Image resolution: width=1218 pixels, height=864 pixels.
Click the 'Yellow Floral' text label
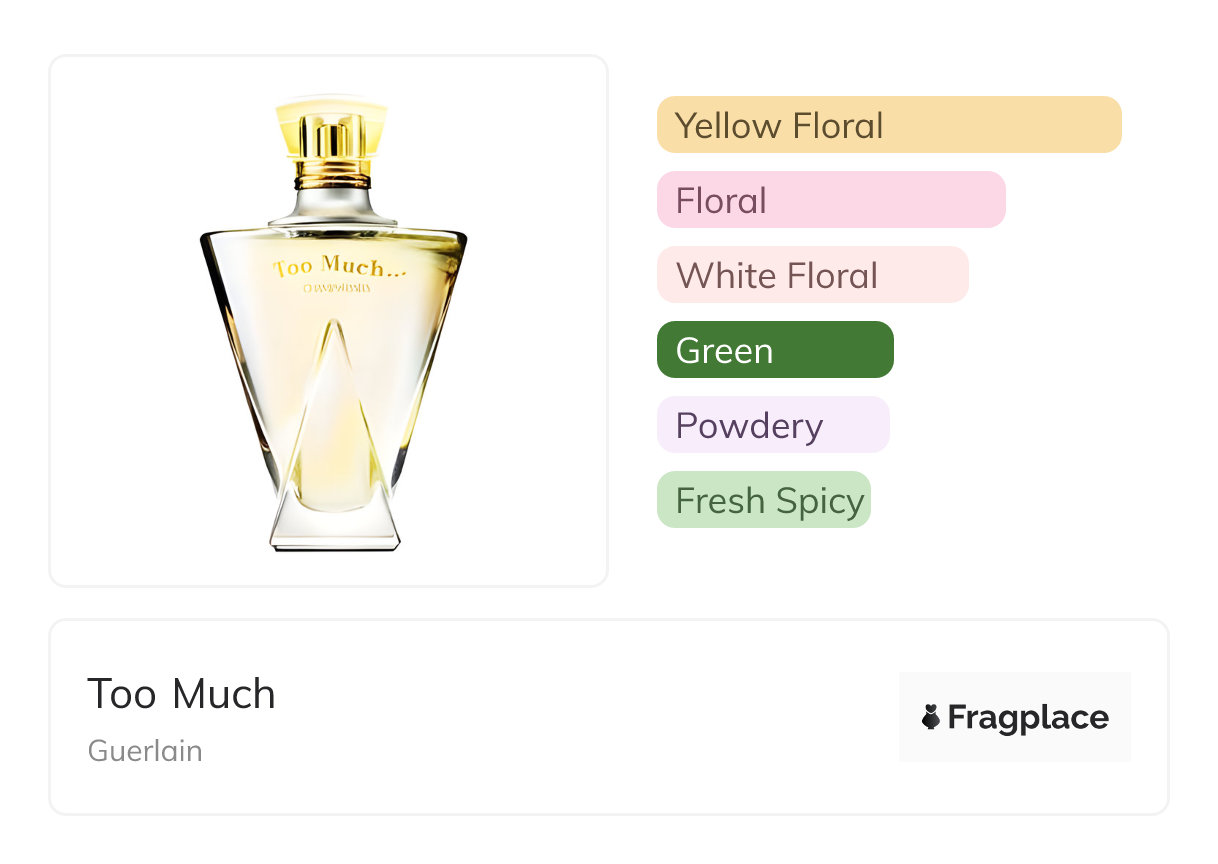[x=779, y=126]
